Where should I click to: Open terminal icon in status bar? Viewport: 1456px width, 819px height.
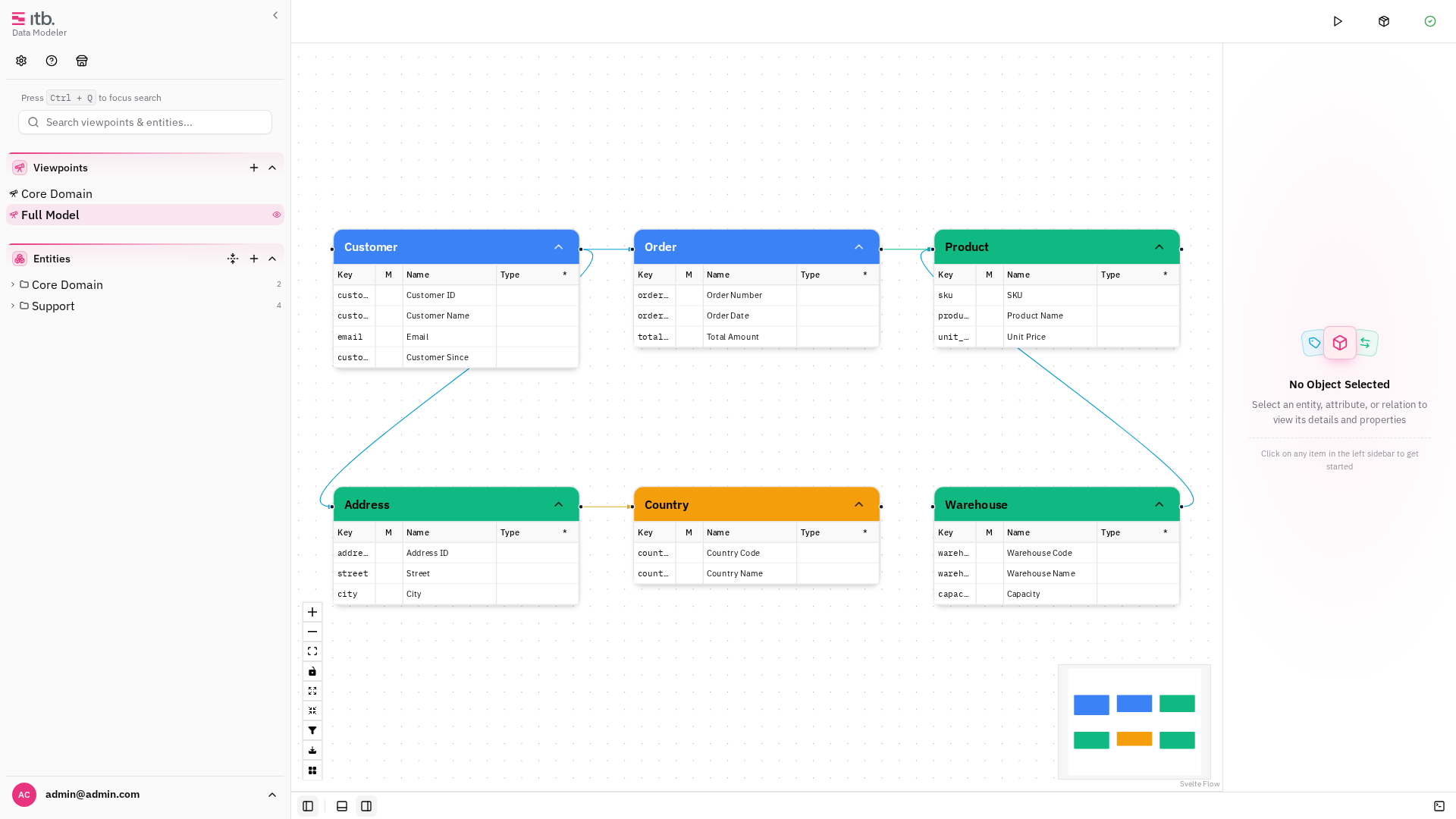(1439, 806)
